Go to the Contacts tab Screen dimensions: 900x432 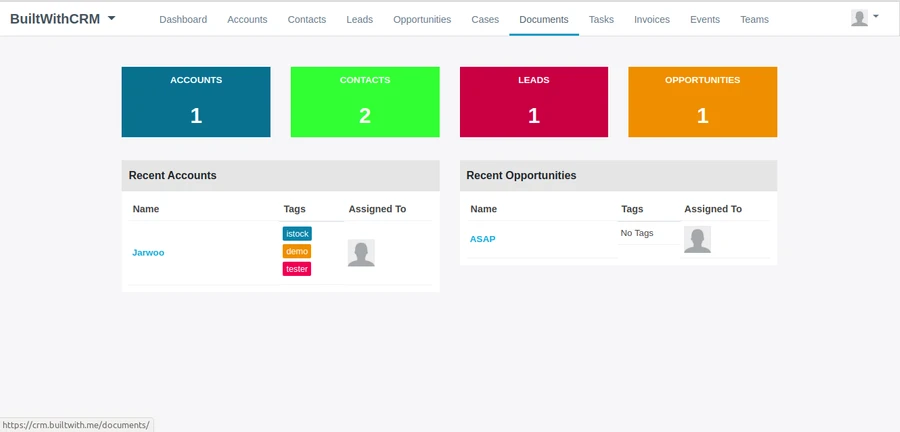point(307,19)
